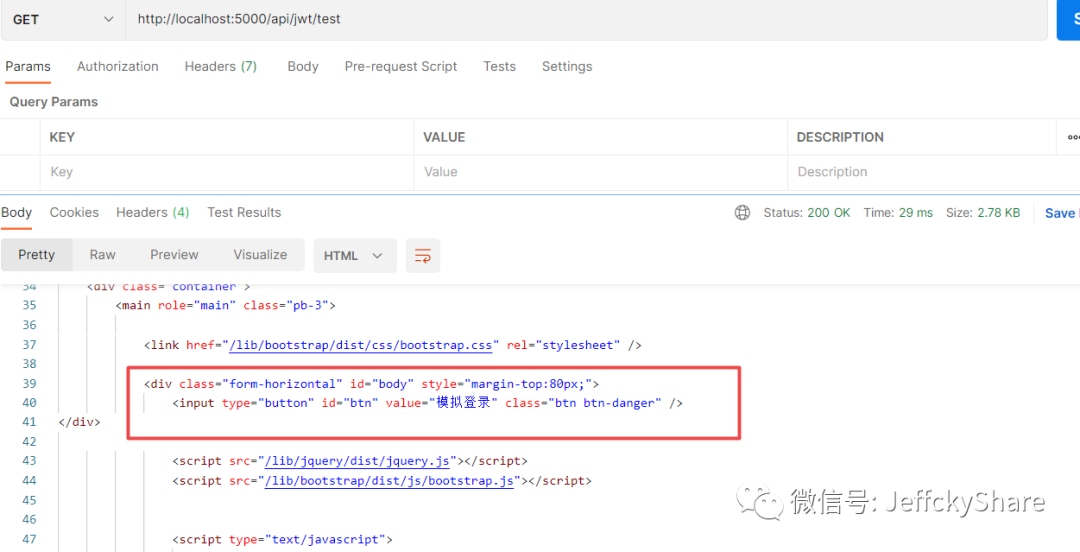
Task: Open the bootstrap.js script link
Action: 389,480
